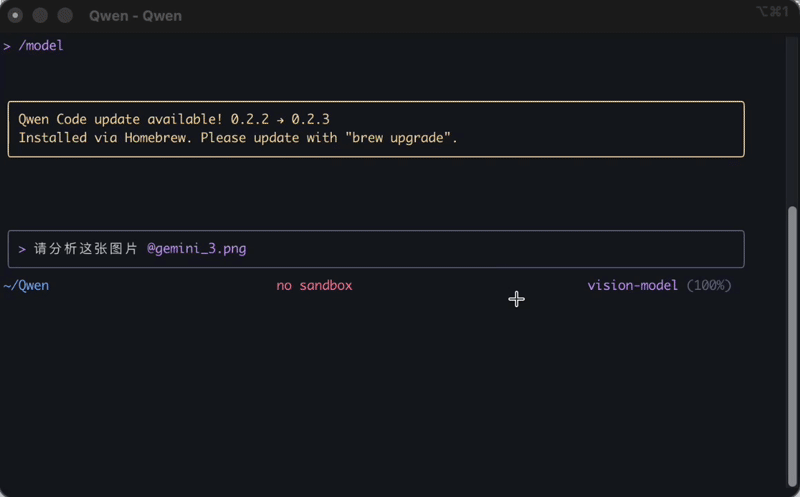Close the terminal window

15,16
